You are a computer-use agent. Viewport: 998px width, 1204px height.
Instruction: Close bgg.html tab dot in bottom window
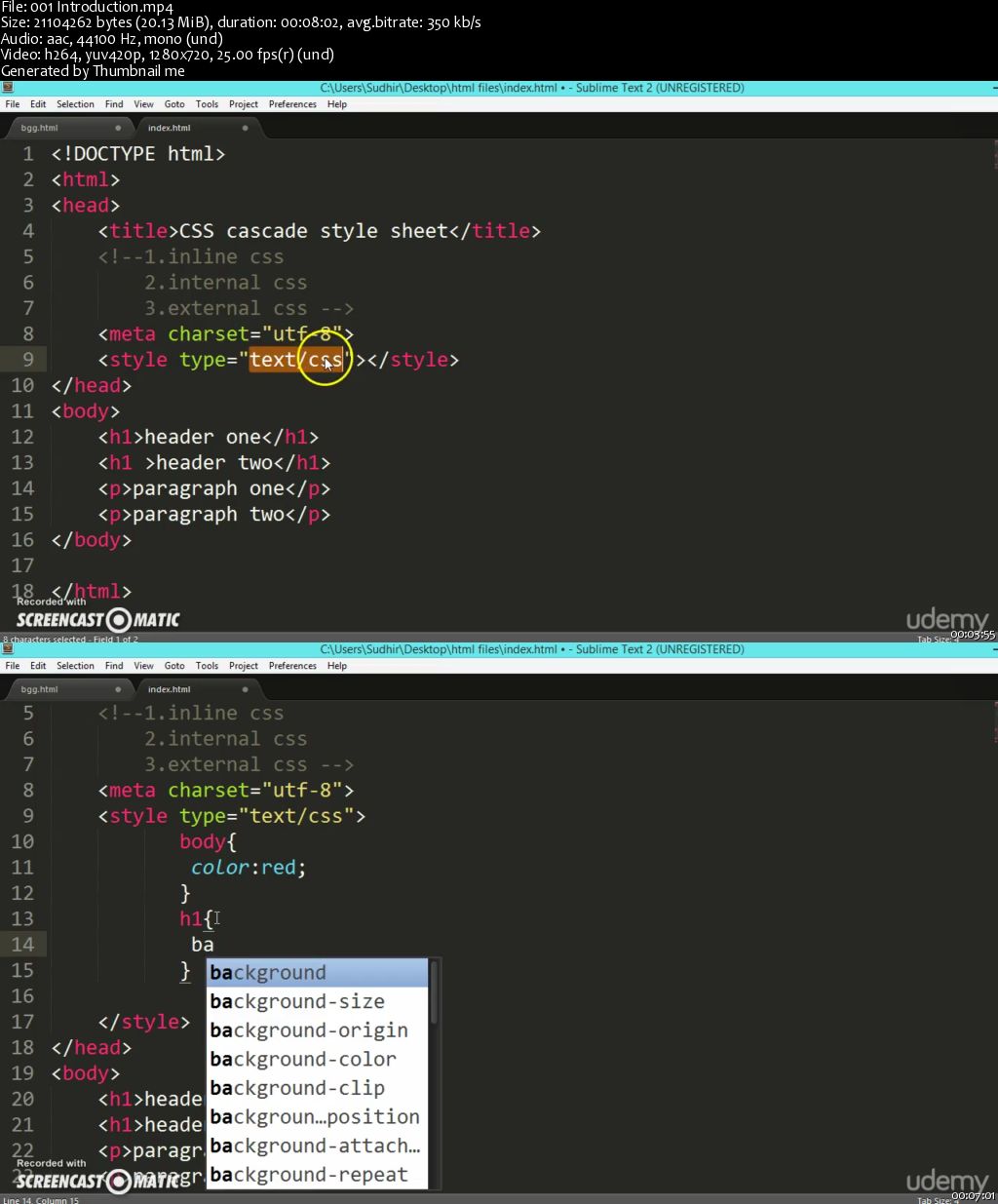click(x=118, y=689)
